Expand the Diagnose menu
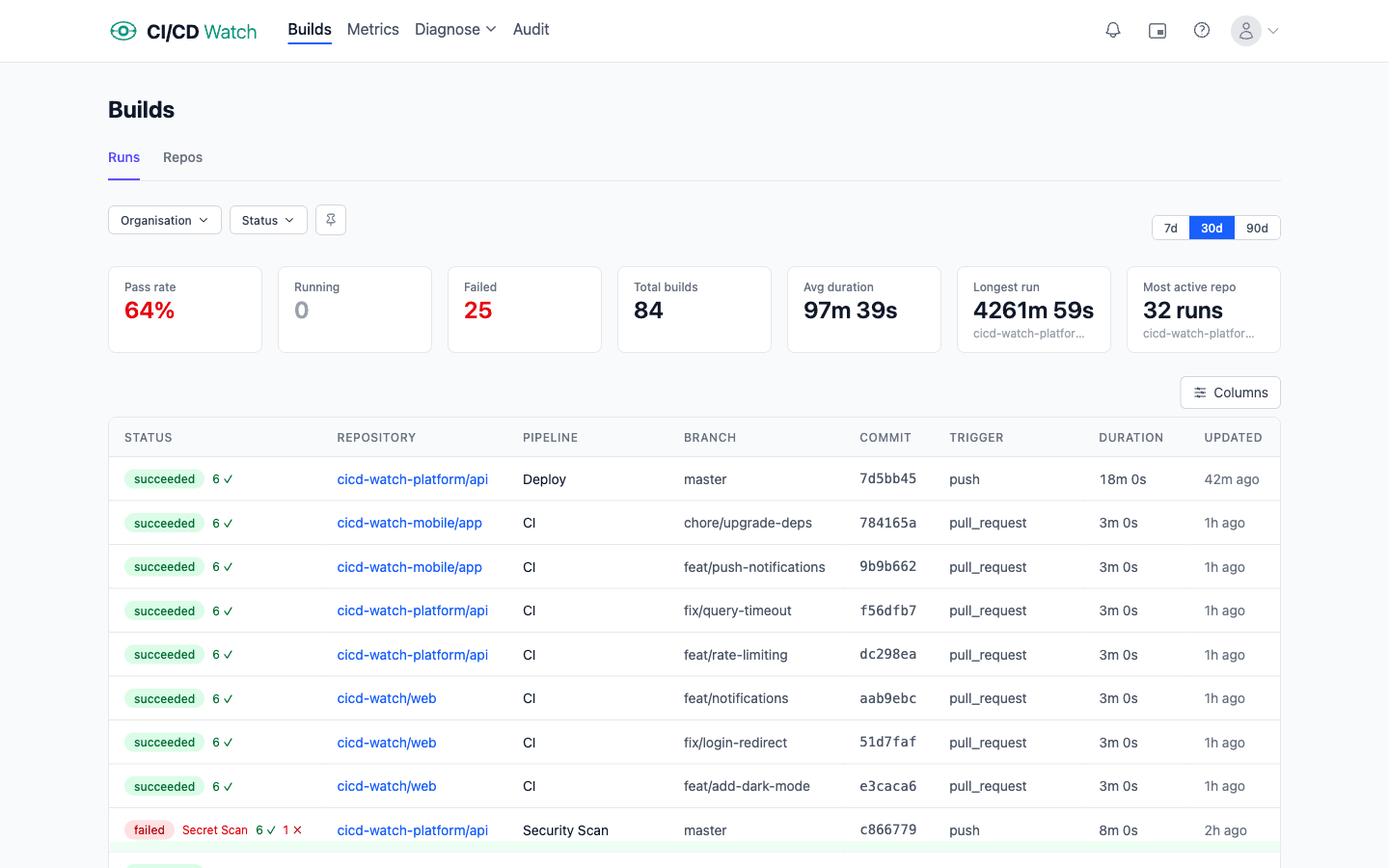The width and height of the screenshot is (1389, 868). [x=455, y=30]
